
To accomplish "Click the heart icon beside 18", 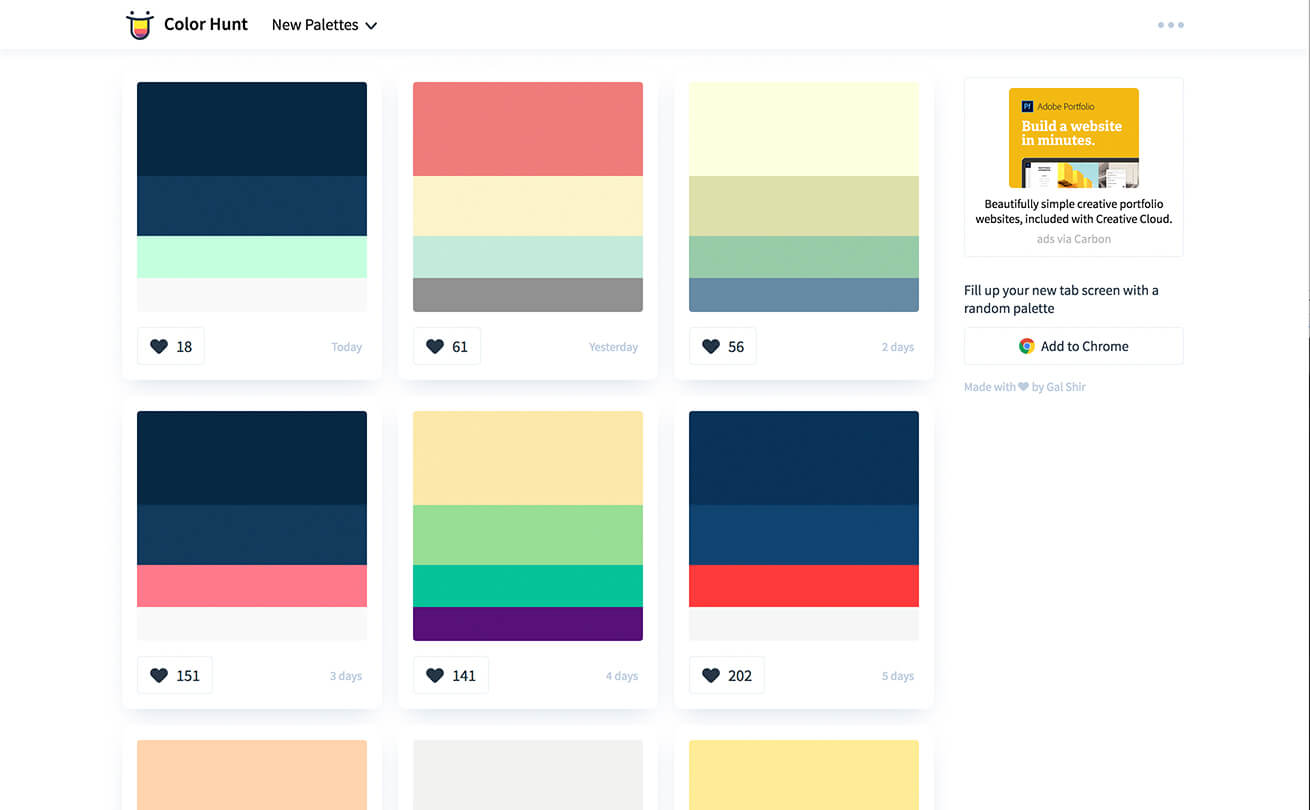I will [x=158, y=346].
